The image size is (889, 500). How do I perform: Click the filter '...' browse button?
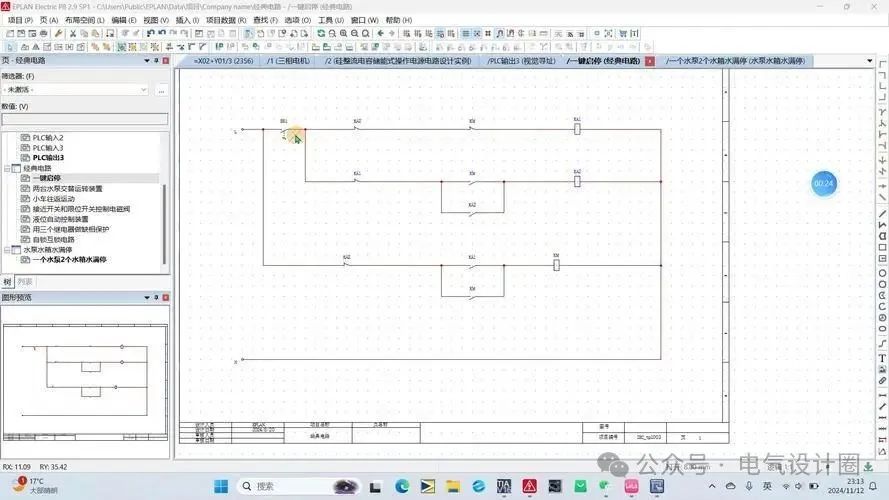(160, 90)
